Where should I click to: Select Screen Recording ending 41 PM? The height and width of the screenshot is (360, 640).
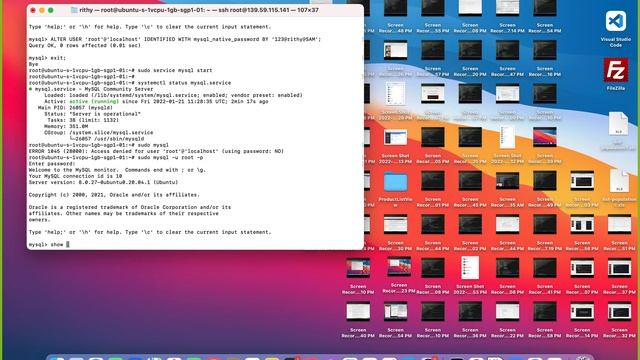click(544, 269)
